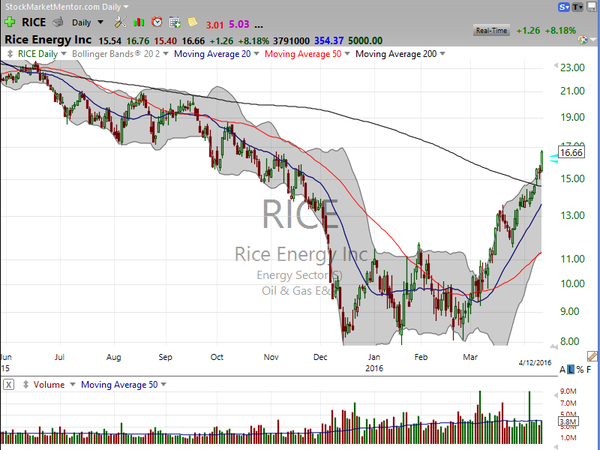The height and width of the screenshot is (450, 600).
Task: Click the ellipsis after 5.03
Action: pos(259,26)
